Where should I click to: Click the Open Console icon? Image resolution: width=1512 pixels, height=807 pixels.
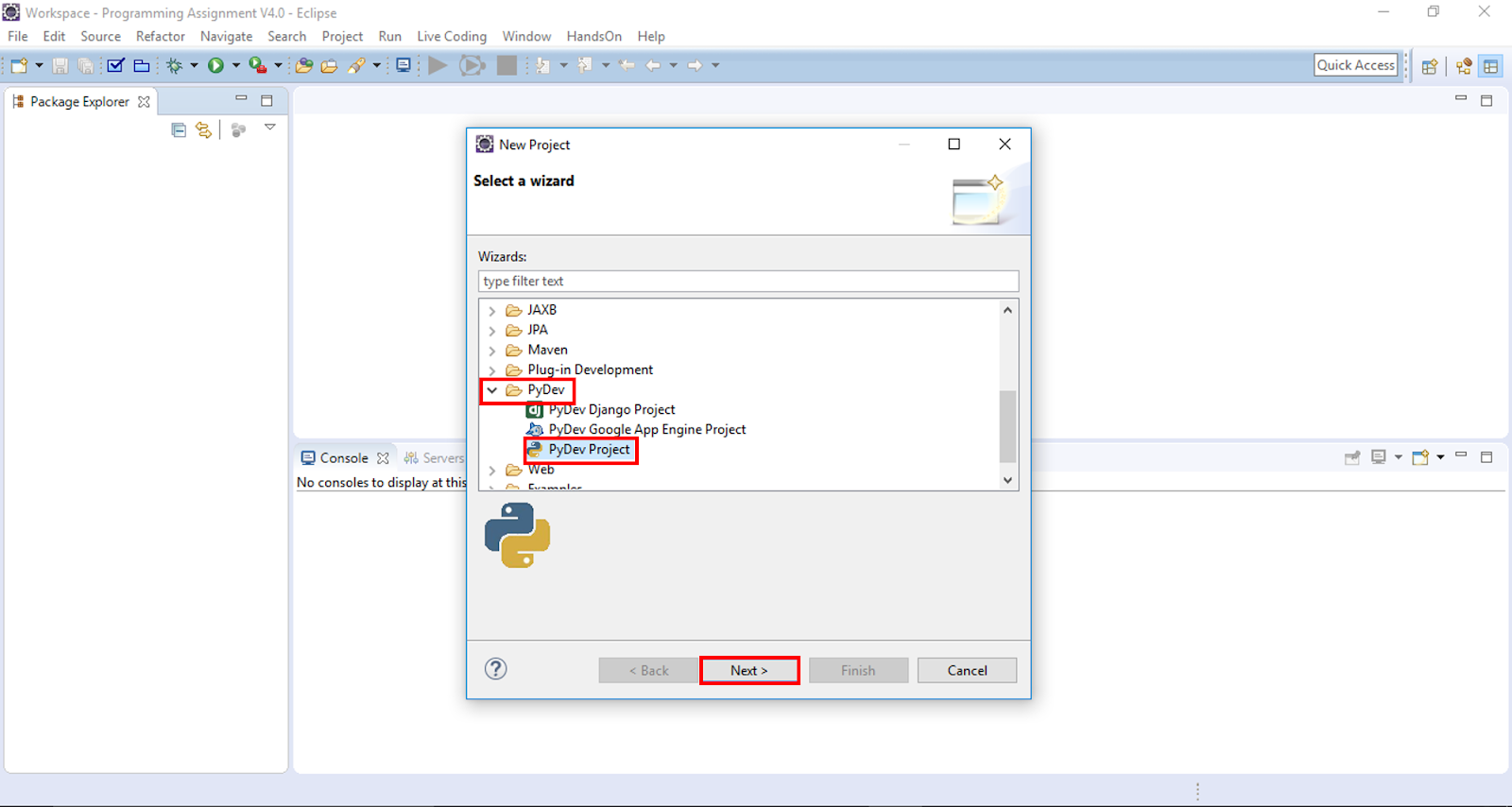coord(1419,458)
